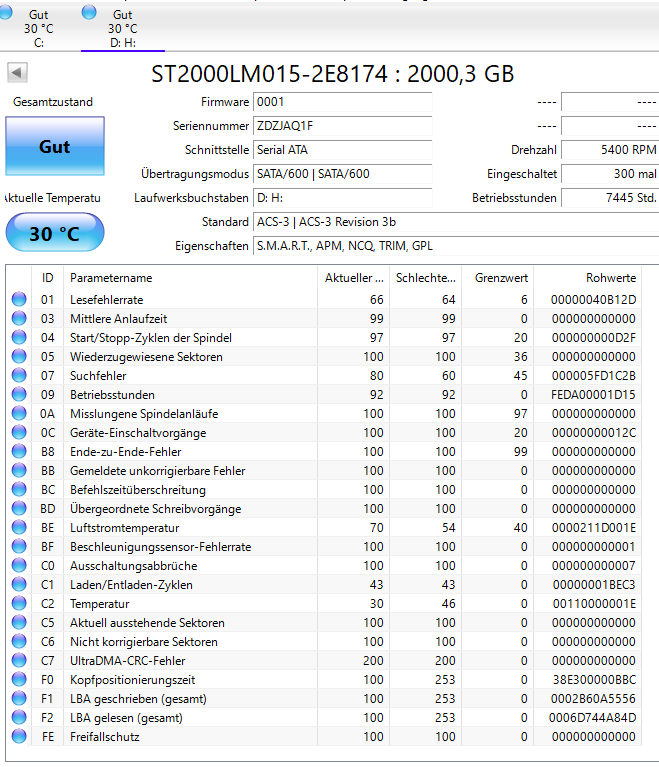Click the Eigenschaften S.M.A.R.T. features field

click(x=456, y=246)
